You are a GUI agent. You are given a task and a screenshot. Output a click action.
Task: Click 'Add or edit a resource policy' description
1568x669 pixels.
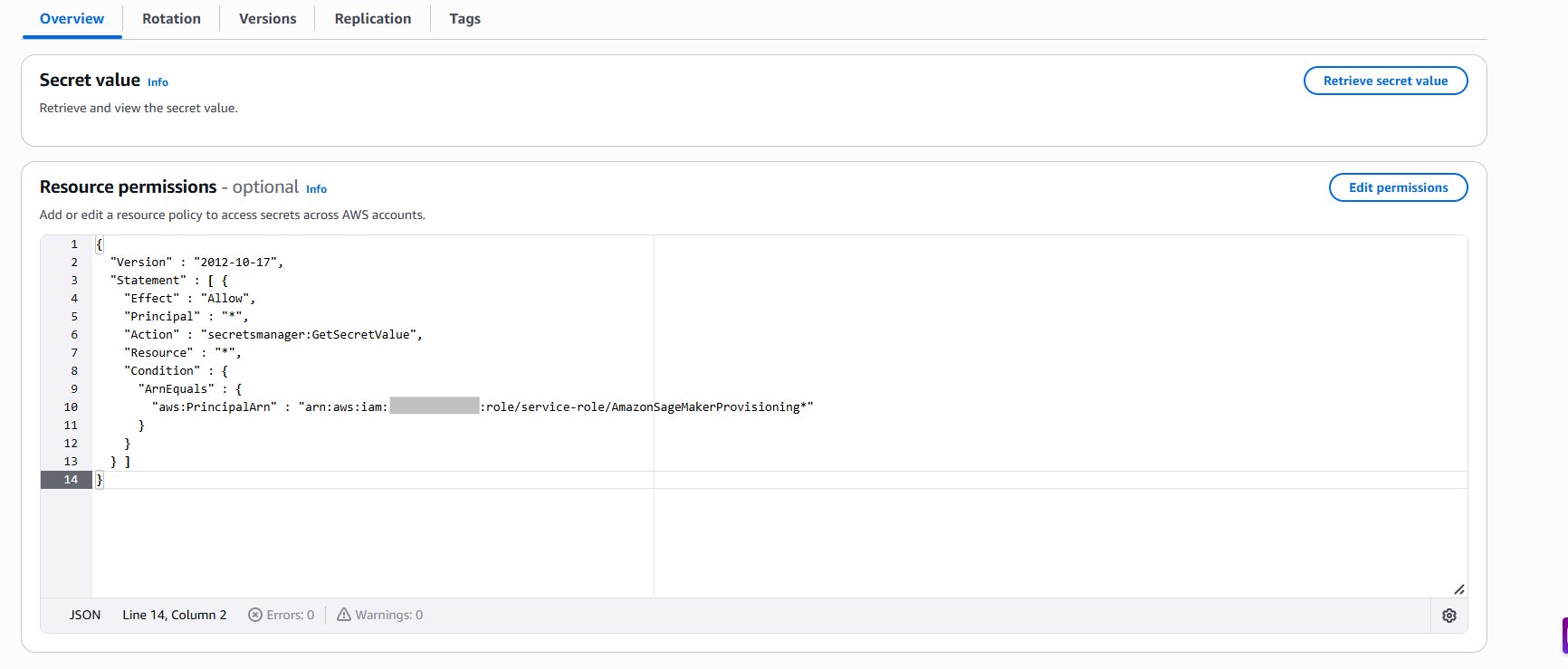pyautogui.click(x=232, y=215)
